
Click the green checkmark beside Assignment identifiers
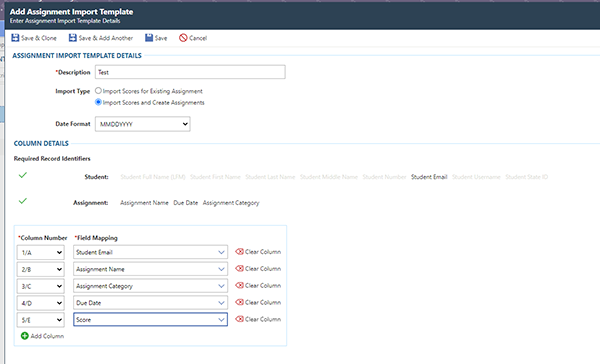(23, 201)
